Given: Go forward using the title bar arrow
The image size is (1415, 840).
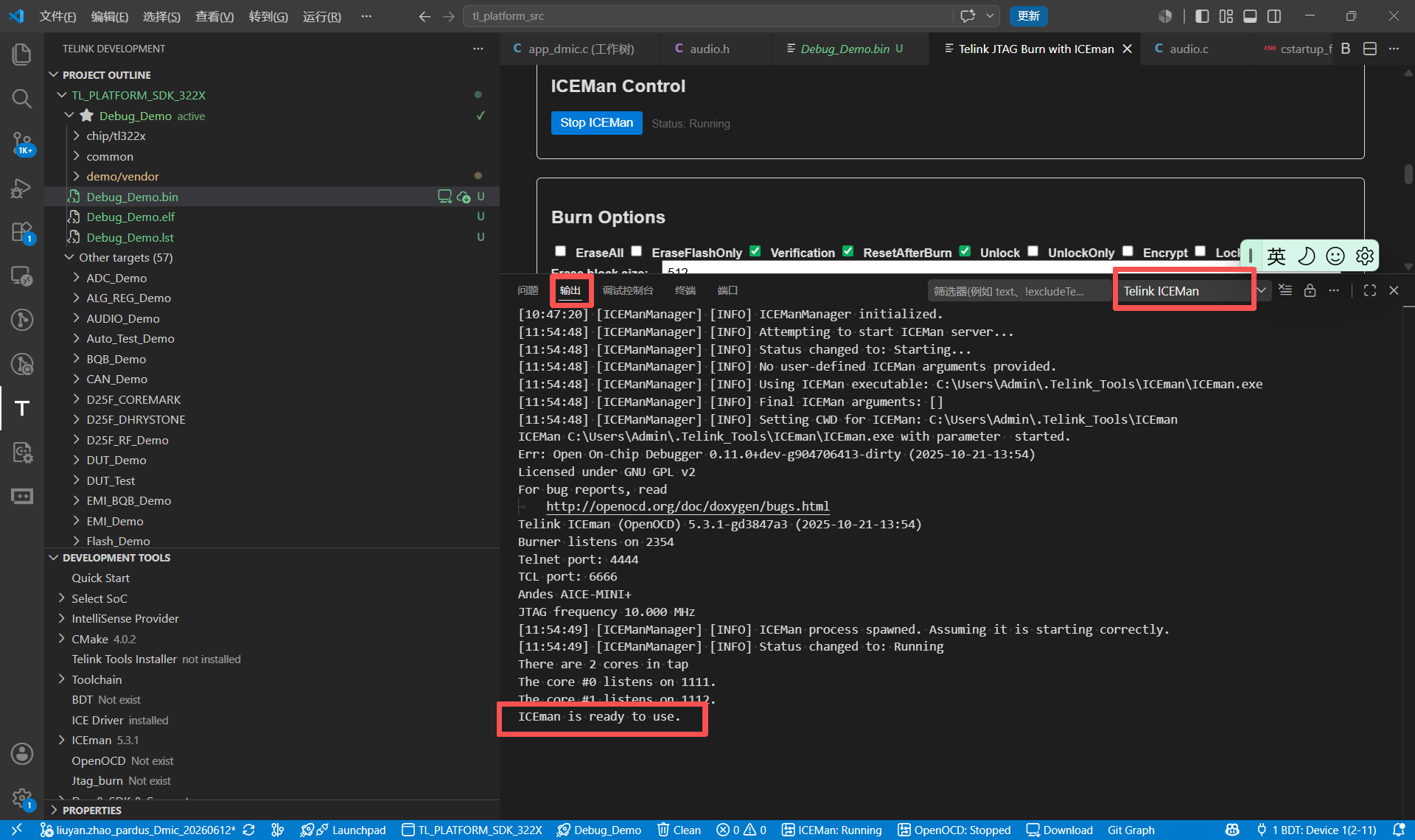Looking at the screenshot, I should (449, 16).
